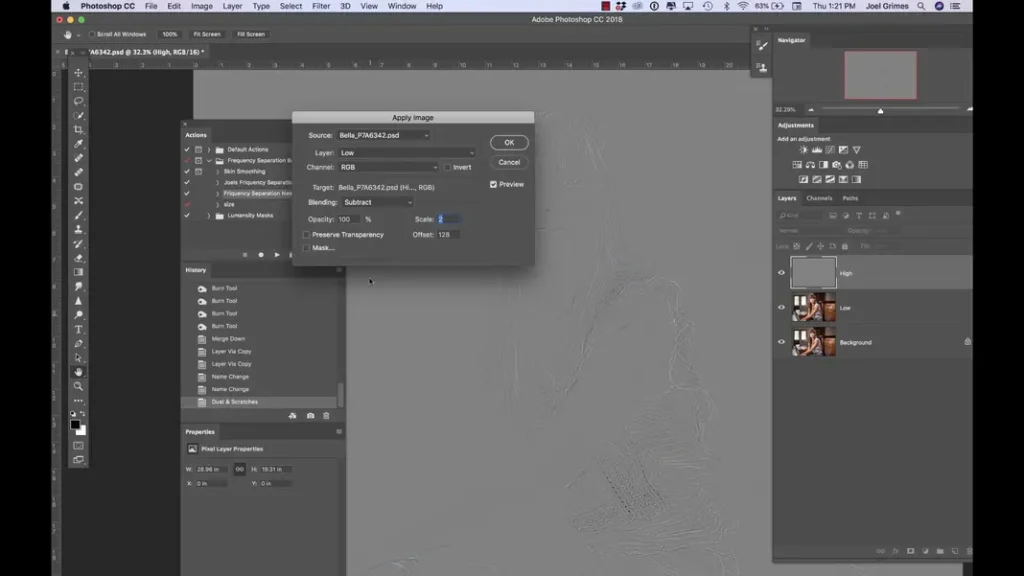
Task: Select the Hand tool in toolbar
Action: coord(78,372)
